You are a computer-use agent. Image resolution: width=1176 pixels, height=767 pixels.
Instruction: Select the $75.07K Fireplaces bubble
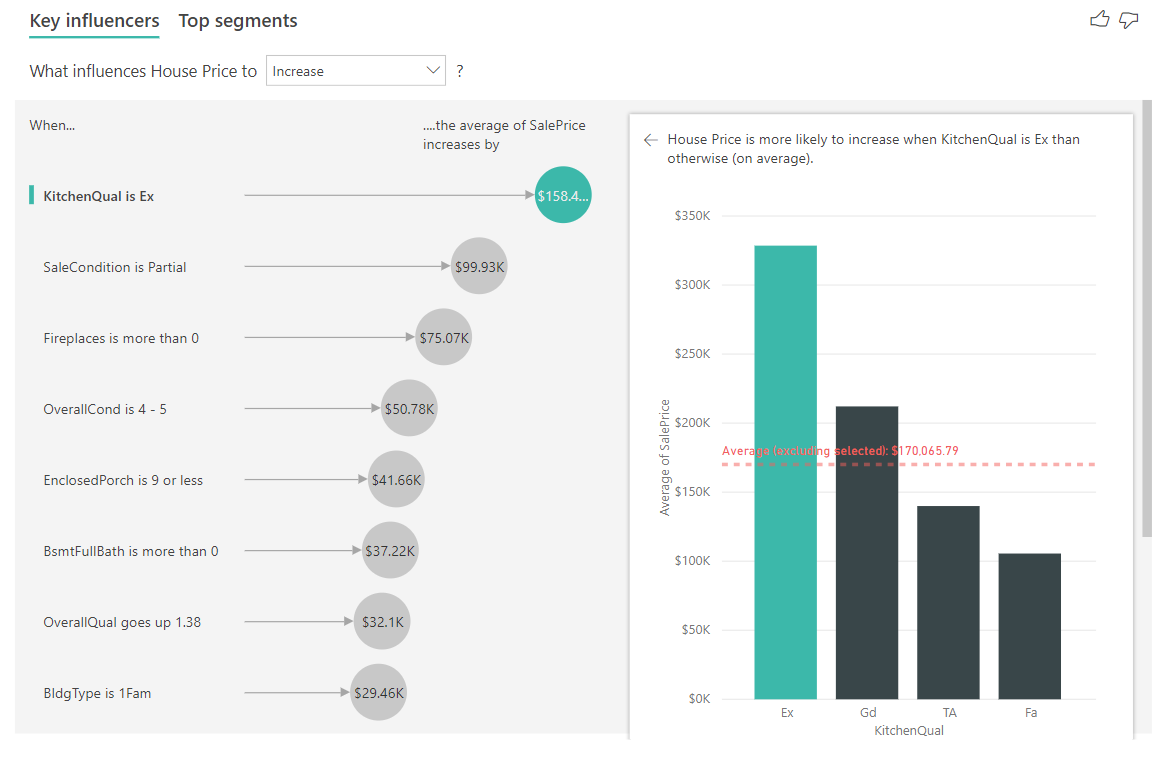[443, 338]
